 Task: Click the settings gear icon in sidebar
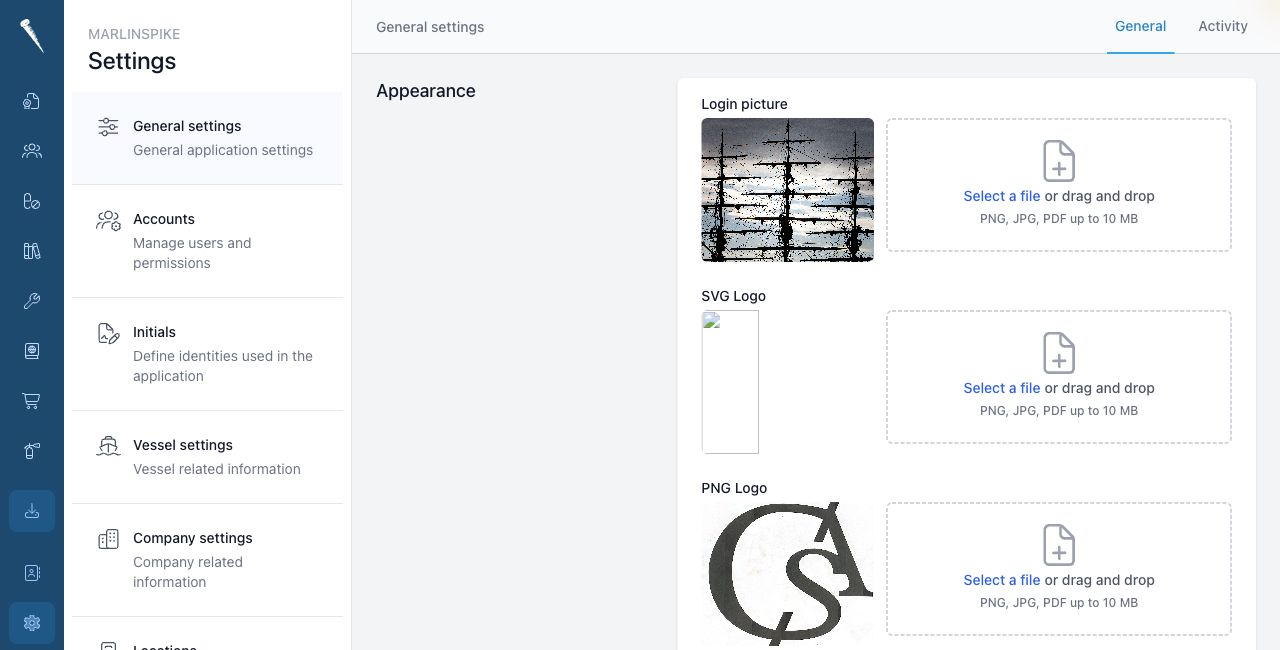tap(32, 623)
